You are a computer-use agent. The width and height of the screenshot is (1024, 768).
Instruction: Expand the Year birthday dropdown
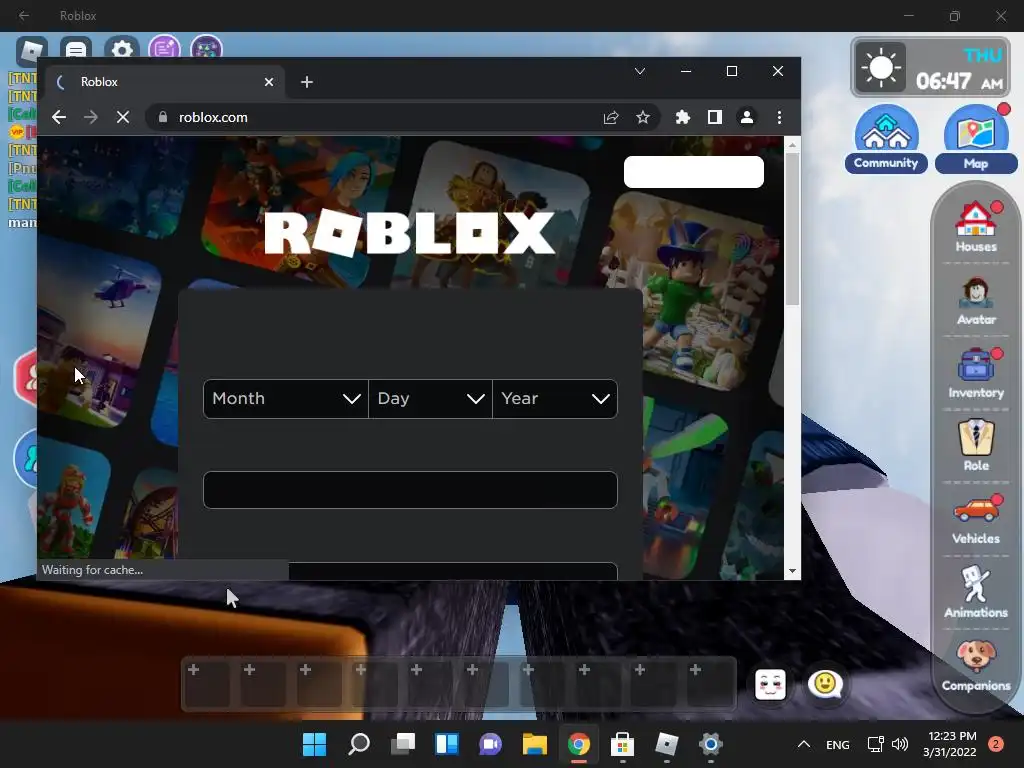click(x=555, y=398)
